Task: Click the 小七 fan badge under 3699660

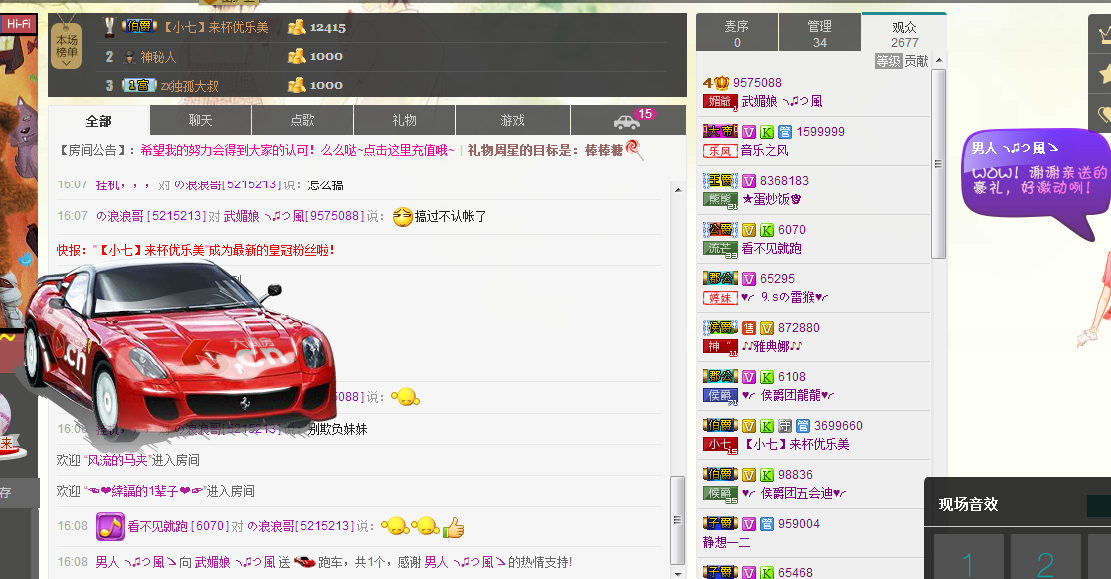Action: 720,445
